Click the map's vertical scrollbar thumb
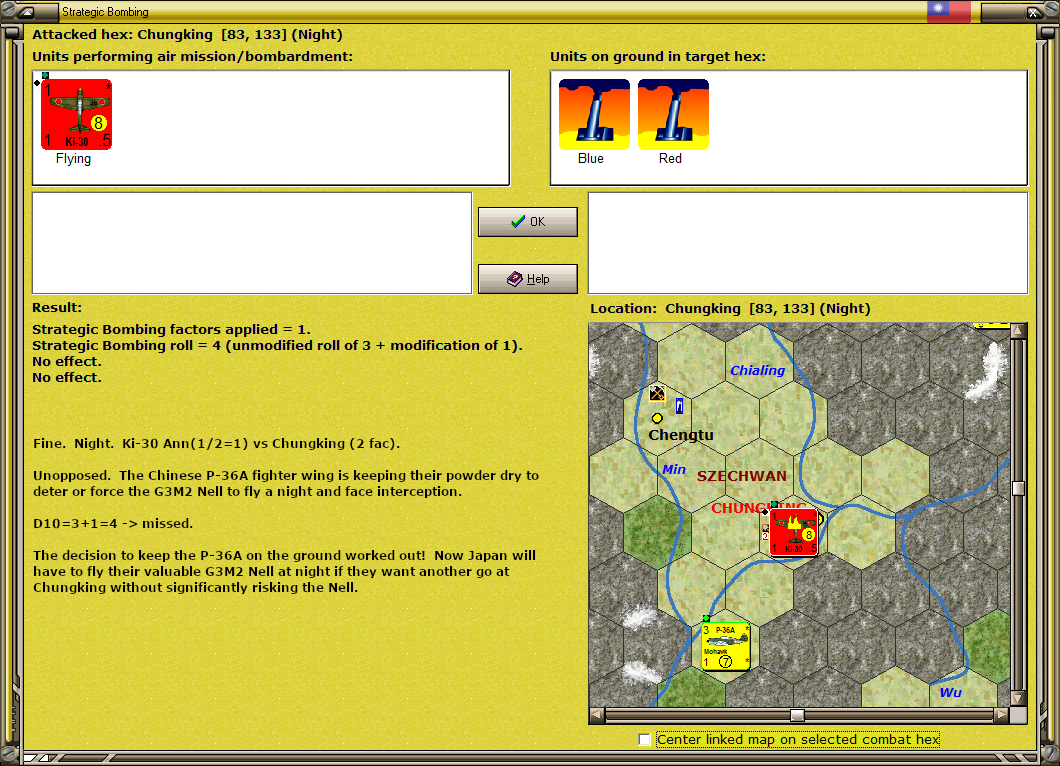The height and width of the screenshot is (766, 1060). coord(1018,488)
